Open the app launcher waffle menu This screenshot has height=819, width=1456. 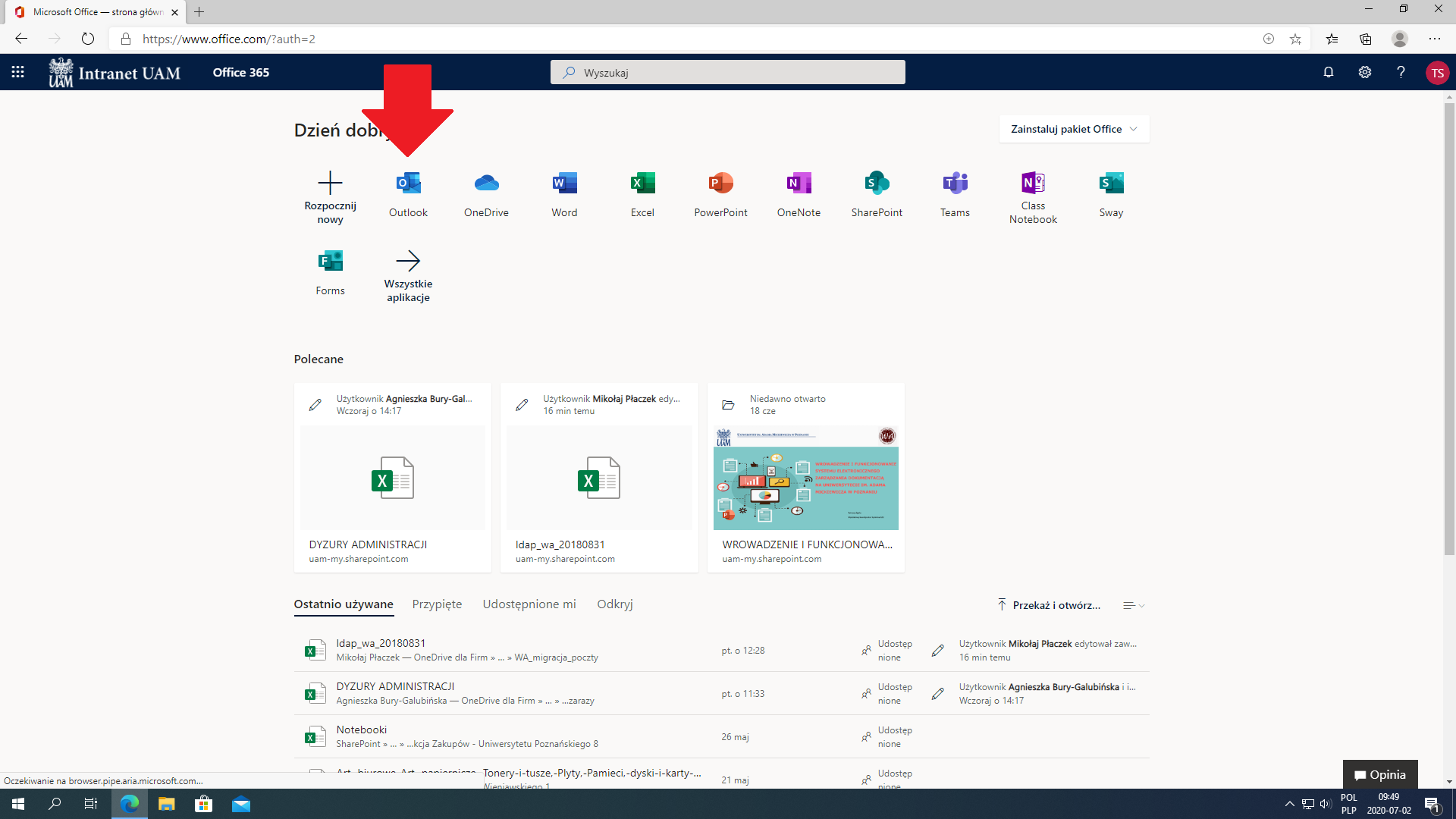point(18,72)
